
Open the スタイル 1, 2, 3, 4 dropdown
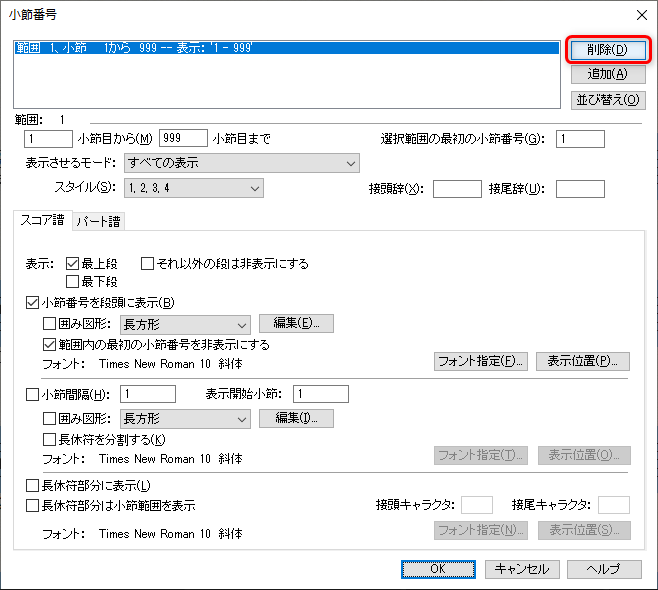[194, 188]
